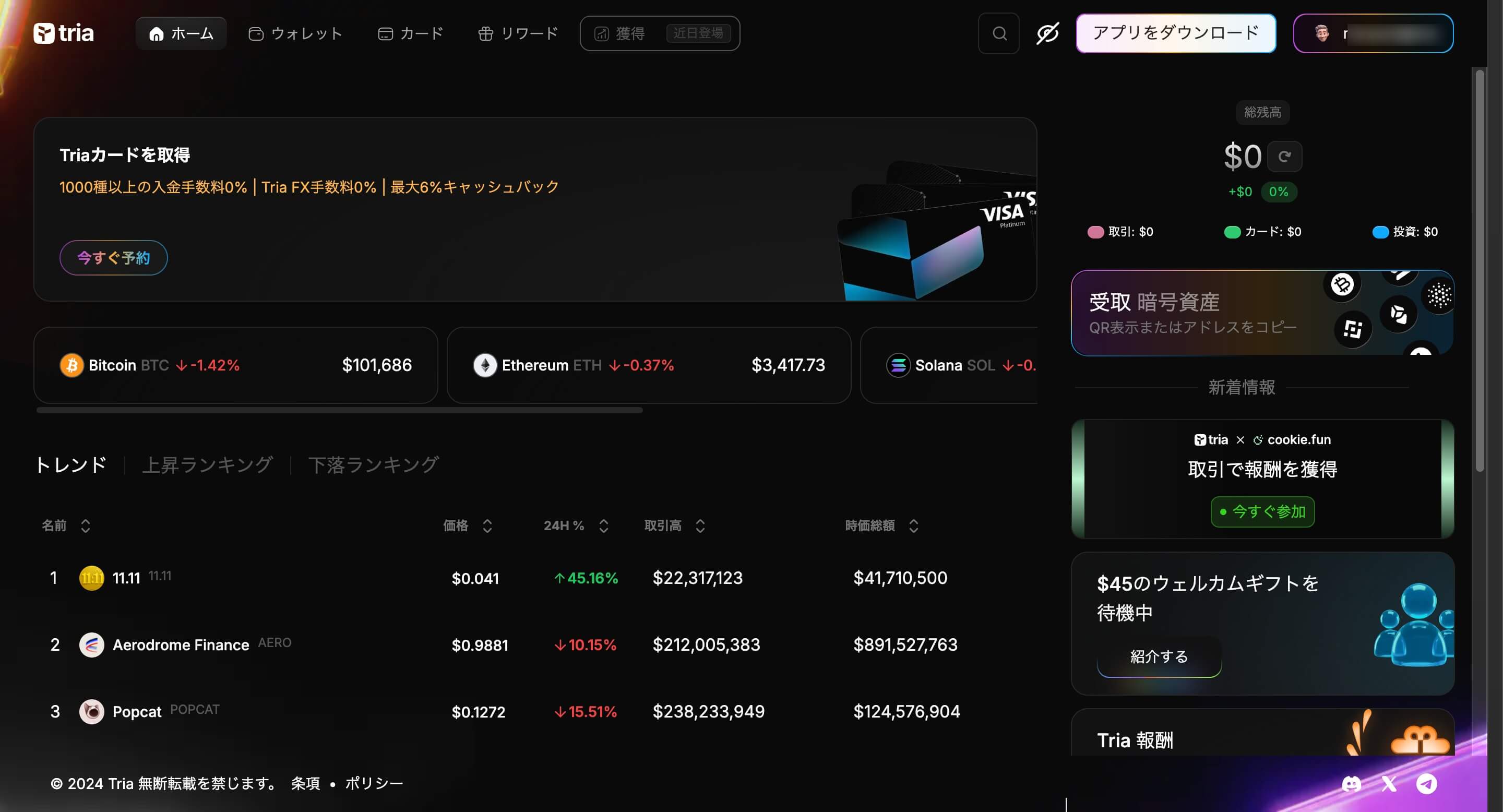Click the cookie.fun logo
1503x812 pixels.
pyautogui.click(x=1292, y=440)
